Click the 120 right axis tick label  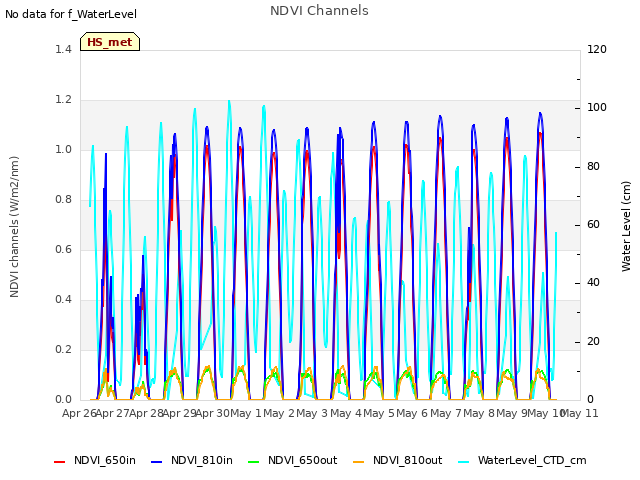click(x=597, y=49)
